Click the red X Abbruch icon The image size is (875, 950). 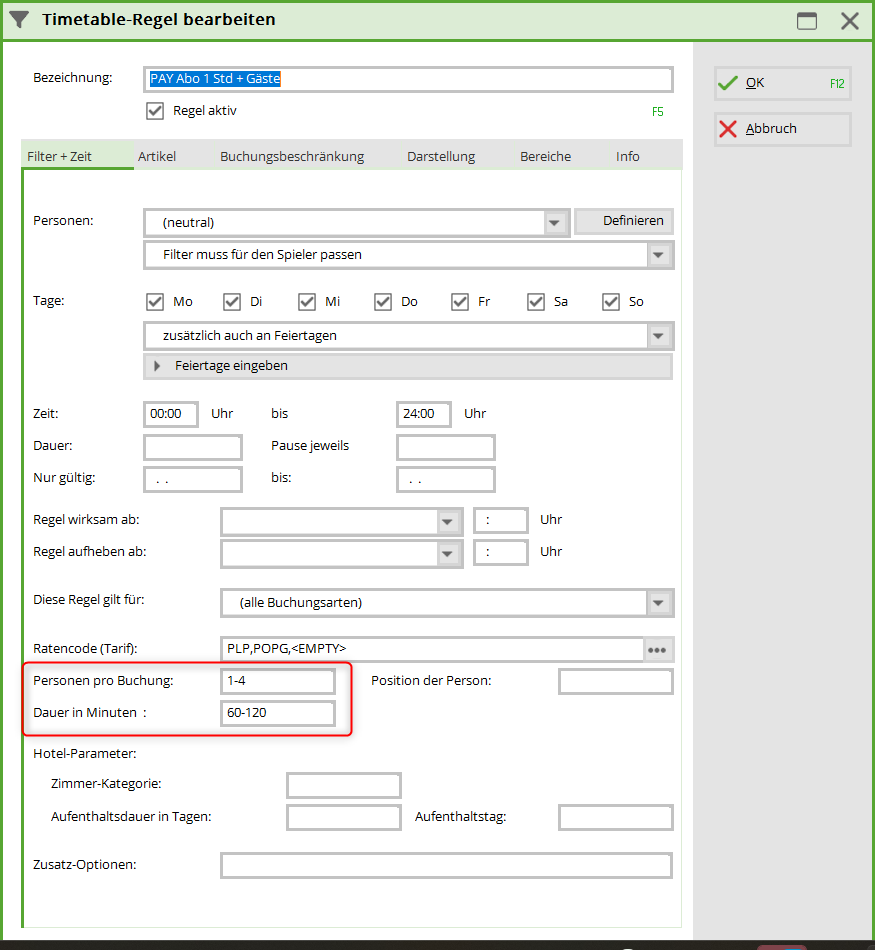(x=728, y=128)
